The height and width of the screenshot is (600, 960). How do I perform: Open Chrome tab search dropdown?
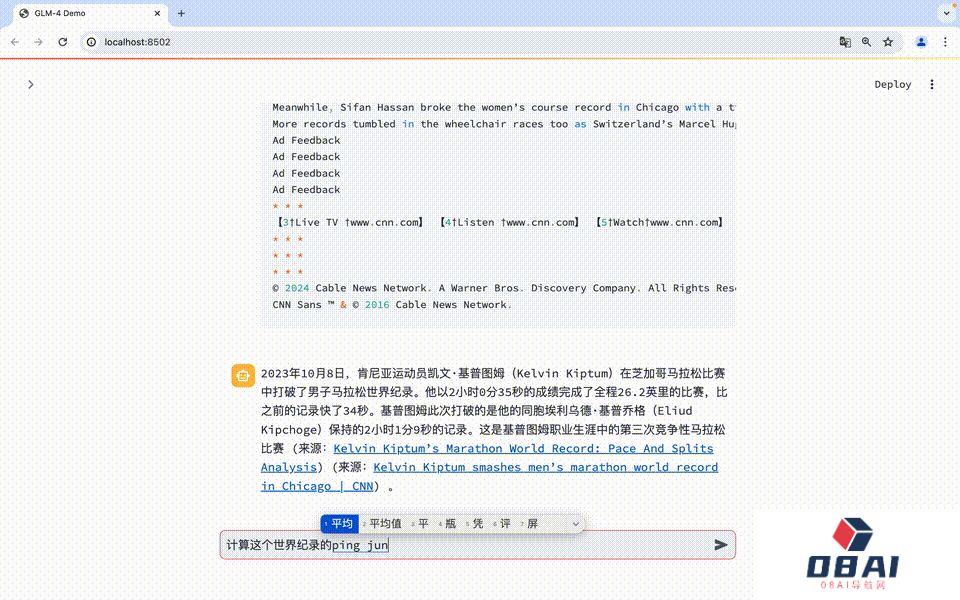(x=945, y=13)
